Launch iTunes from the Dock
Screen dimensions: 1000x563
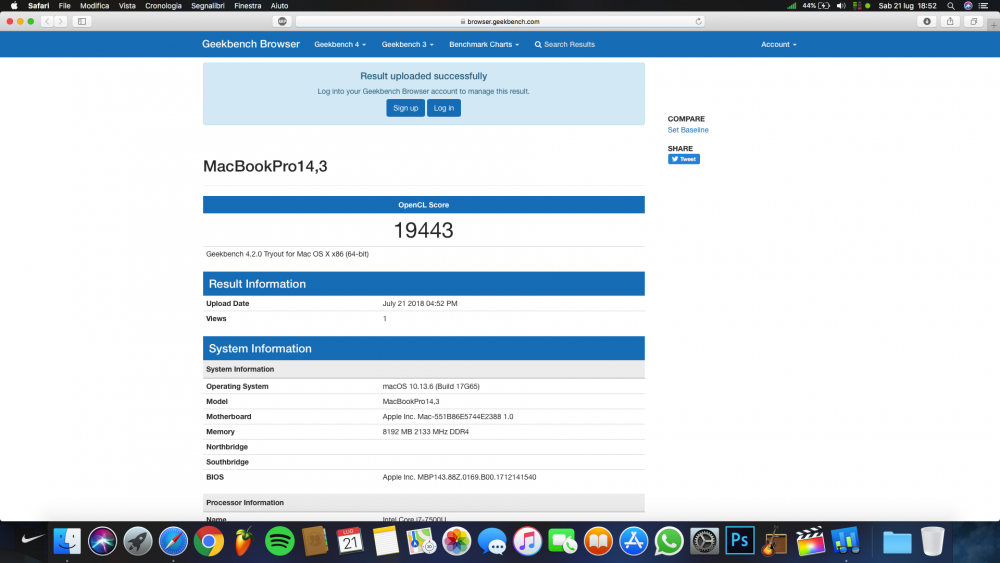pyautogui.click(x=527, y=541)
